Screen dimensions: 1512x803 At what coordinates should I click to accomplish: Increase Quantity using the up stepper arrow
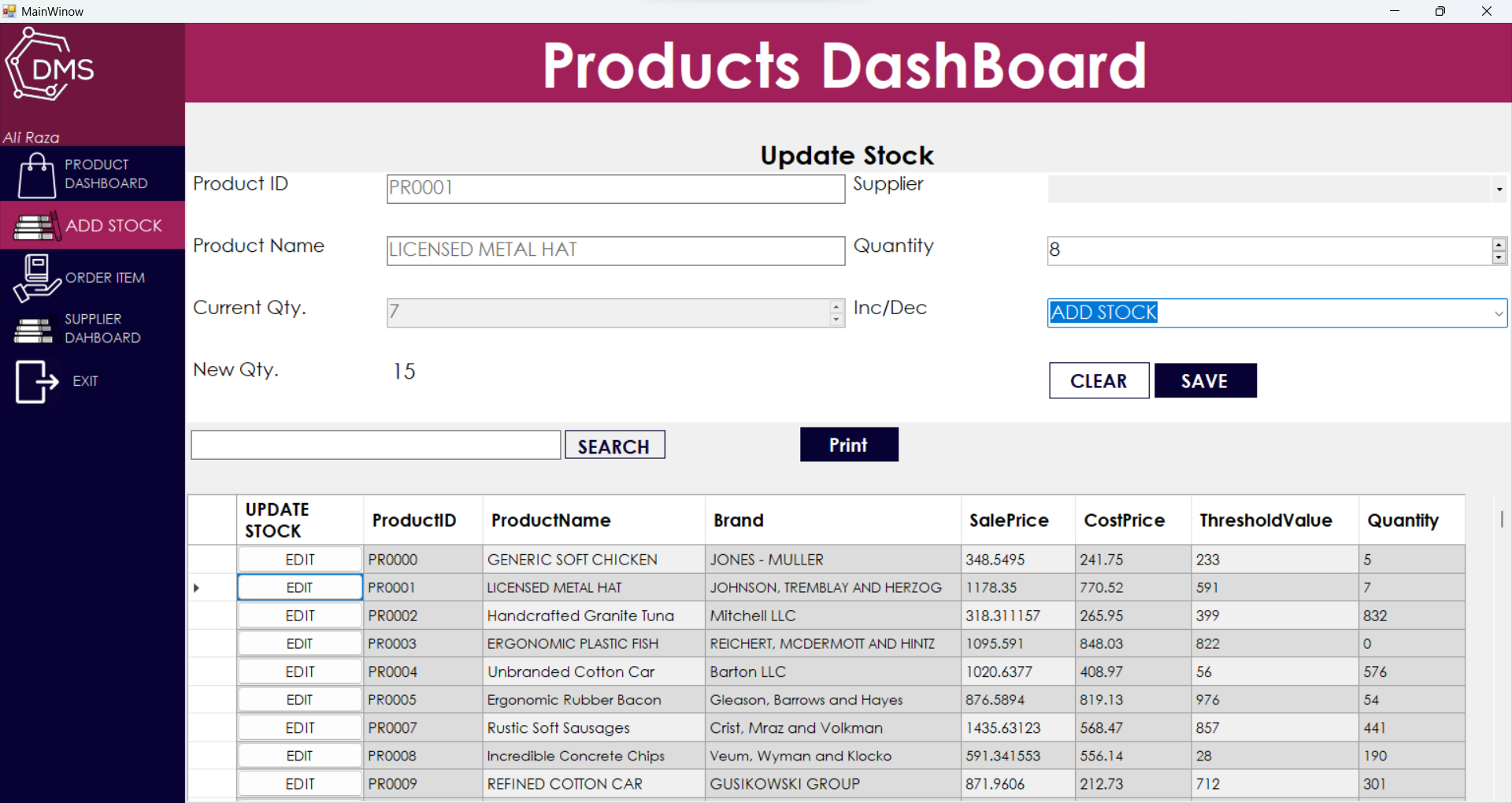pos(1499,245)
